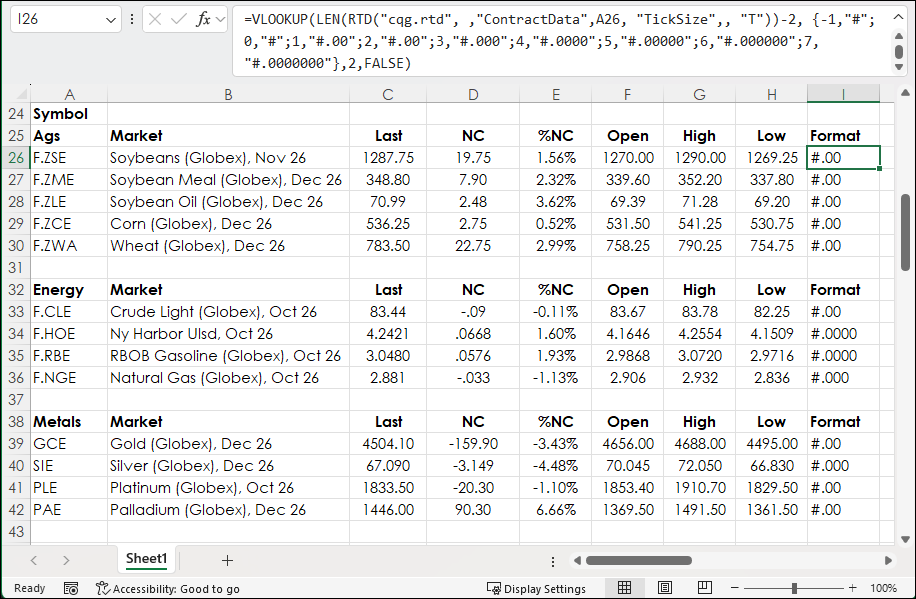Switch to Normal view icon

(x=624, y=588)
